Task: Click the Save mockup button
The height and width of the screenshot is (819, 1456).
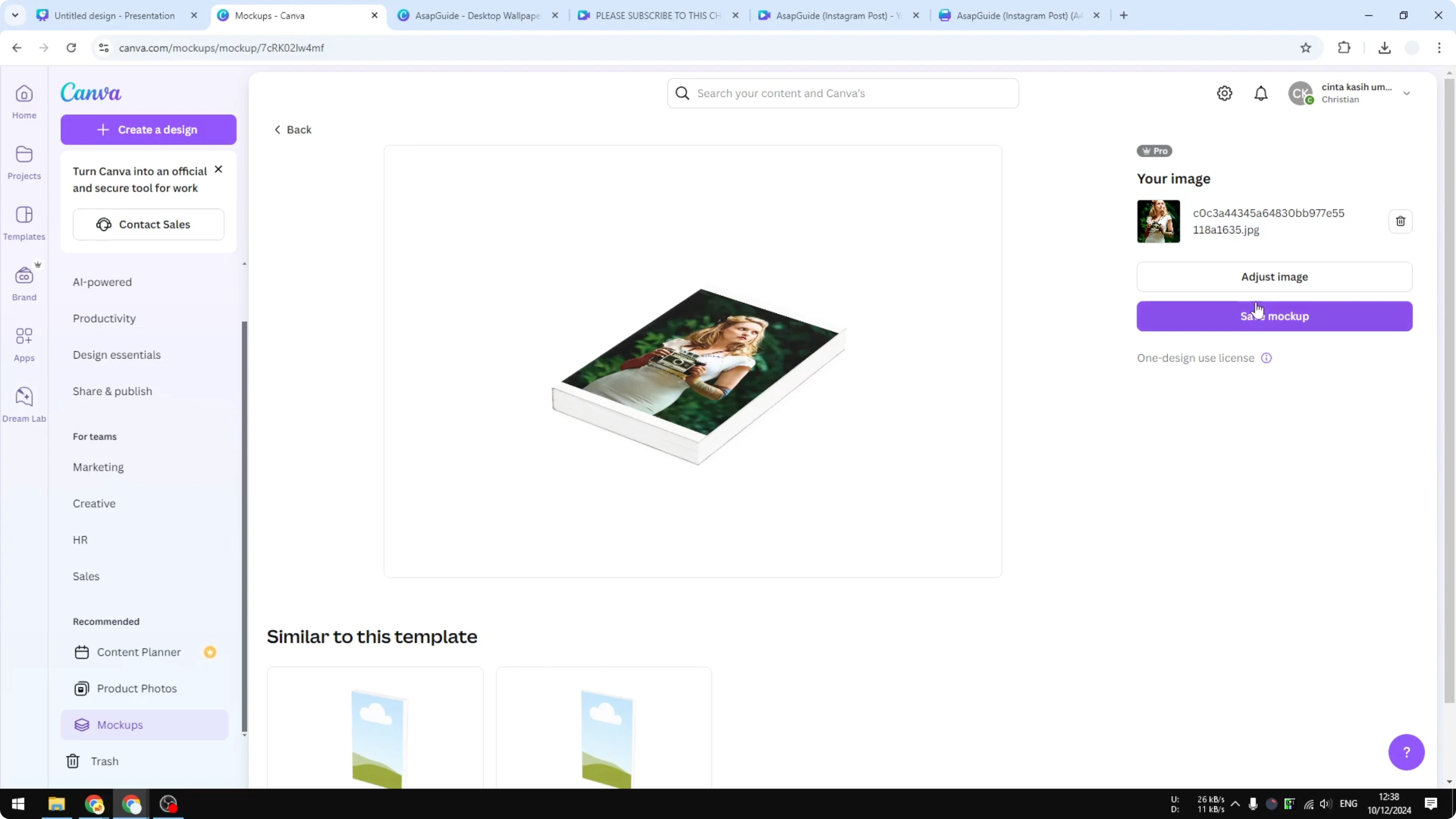Action: [1274, 316]
